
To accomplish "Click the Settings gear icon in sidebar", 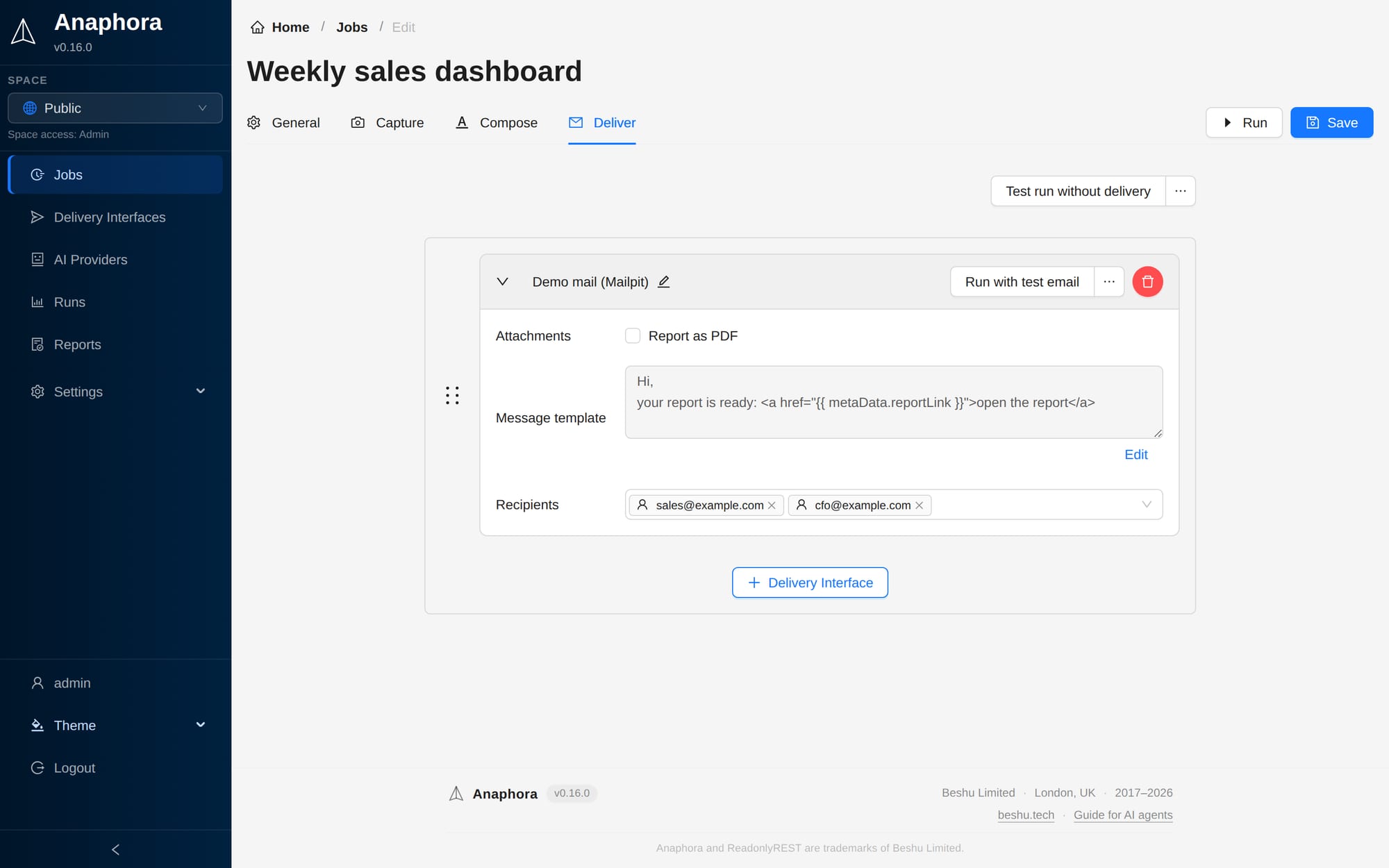I will 38,392.
